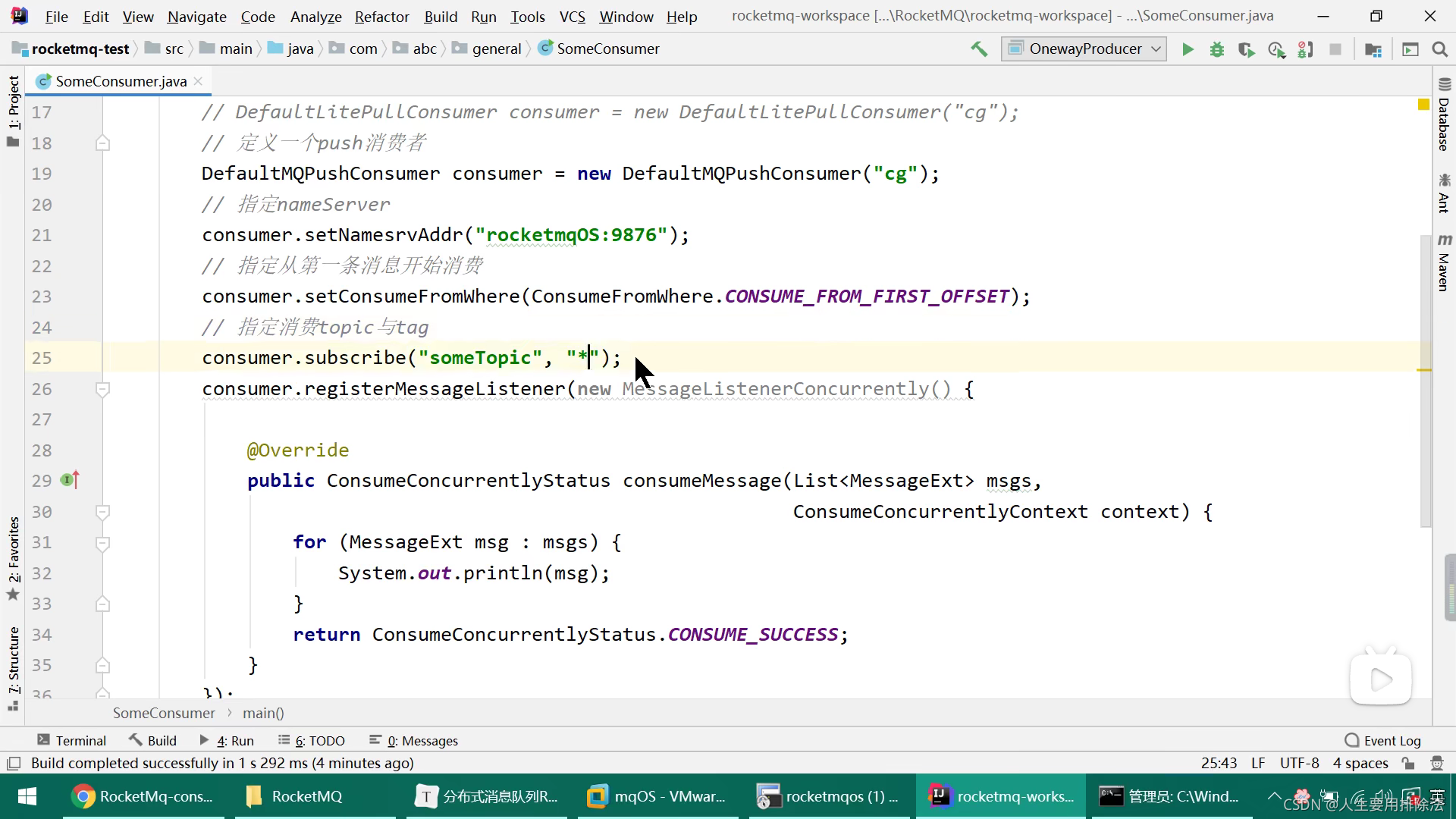Click the inspector hector icon in status bar
Viewport: 1456px width, 819px height.
1436,763
